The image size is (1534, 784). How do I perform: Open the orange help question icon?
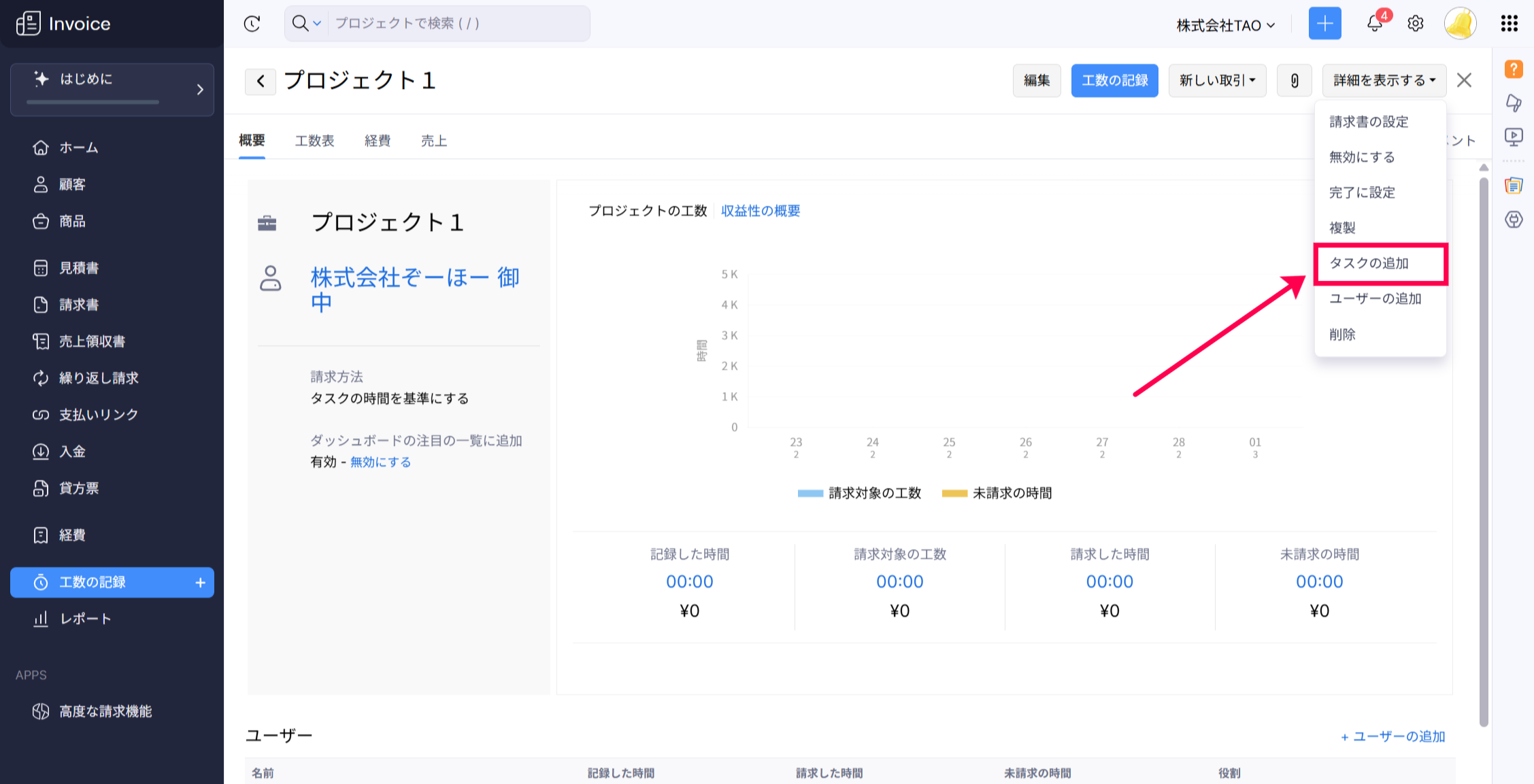(x=1514, y=69)
